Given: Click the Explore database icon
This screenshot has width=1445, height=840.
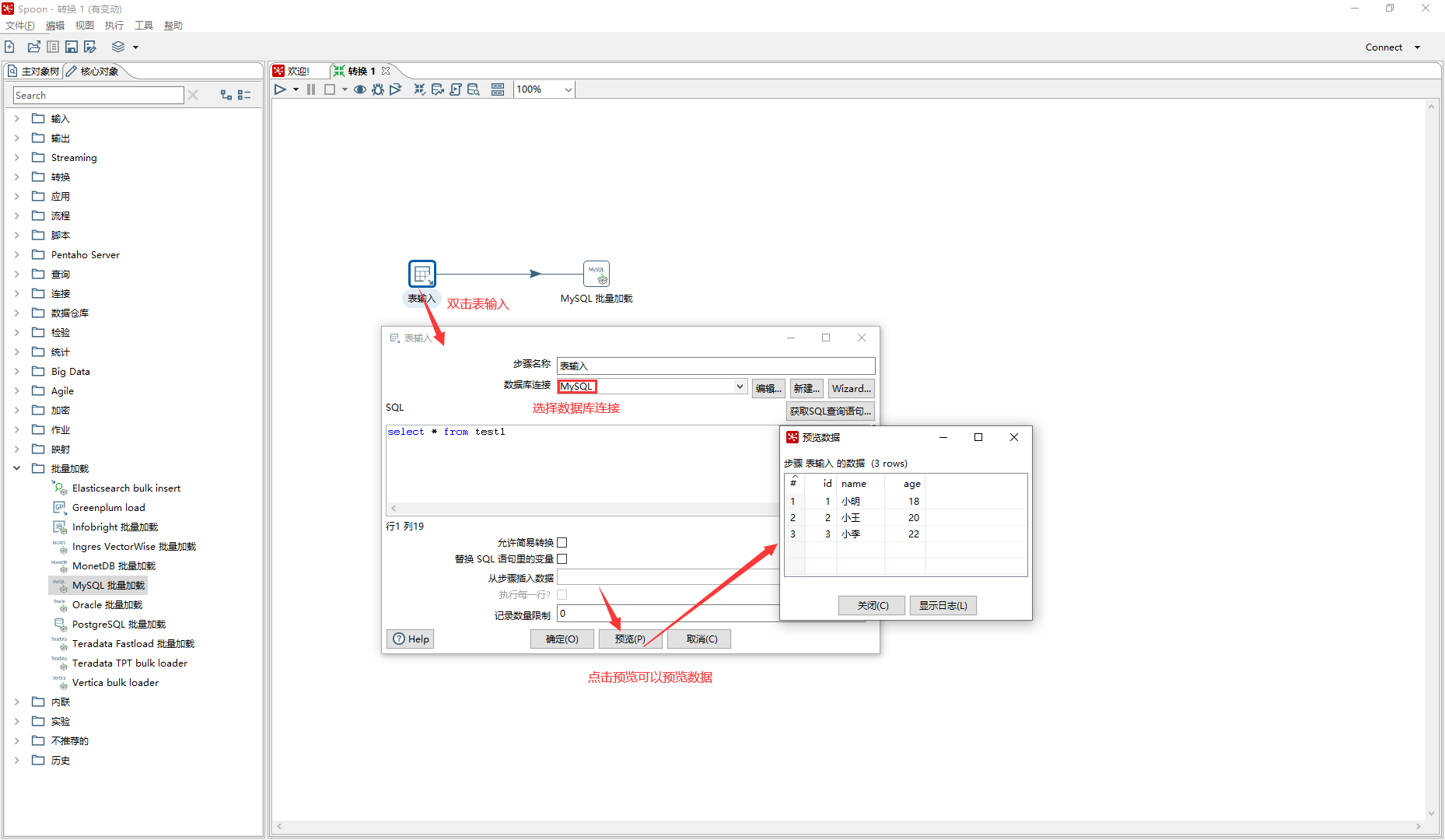Looking at the screenshot, I should click(x=474, y=89).
